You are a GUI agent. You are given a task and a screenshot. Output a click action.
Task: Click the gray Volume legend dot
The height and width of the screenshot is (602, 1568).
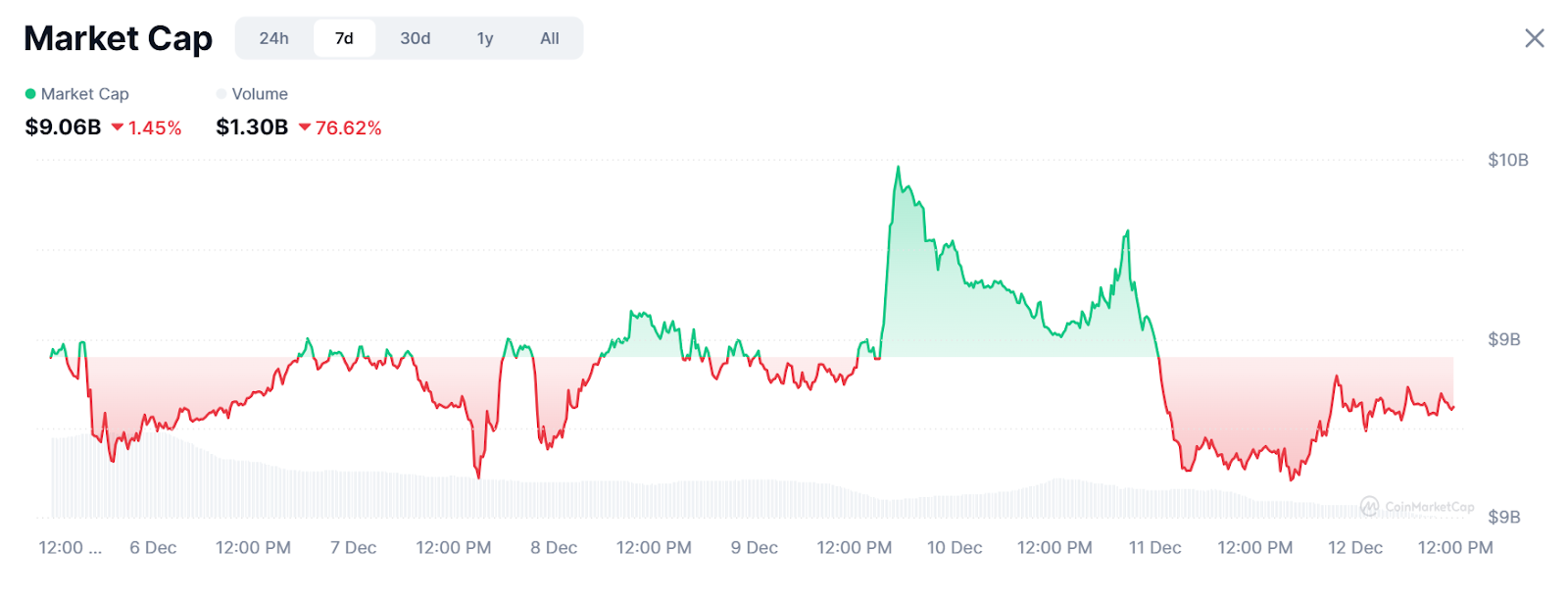[221, 94]
